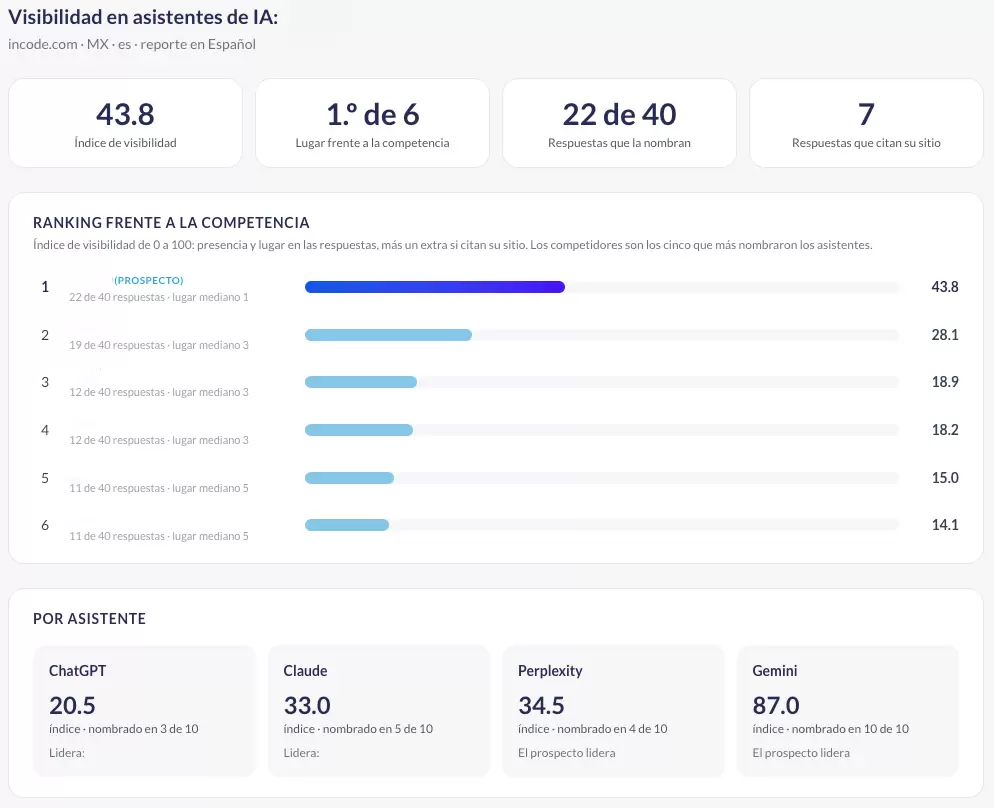This screenshot has height=808, width=994.
Task: Click the bar scoring 18.2
Action: pos(359,430)
